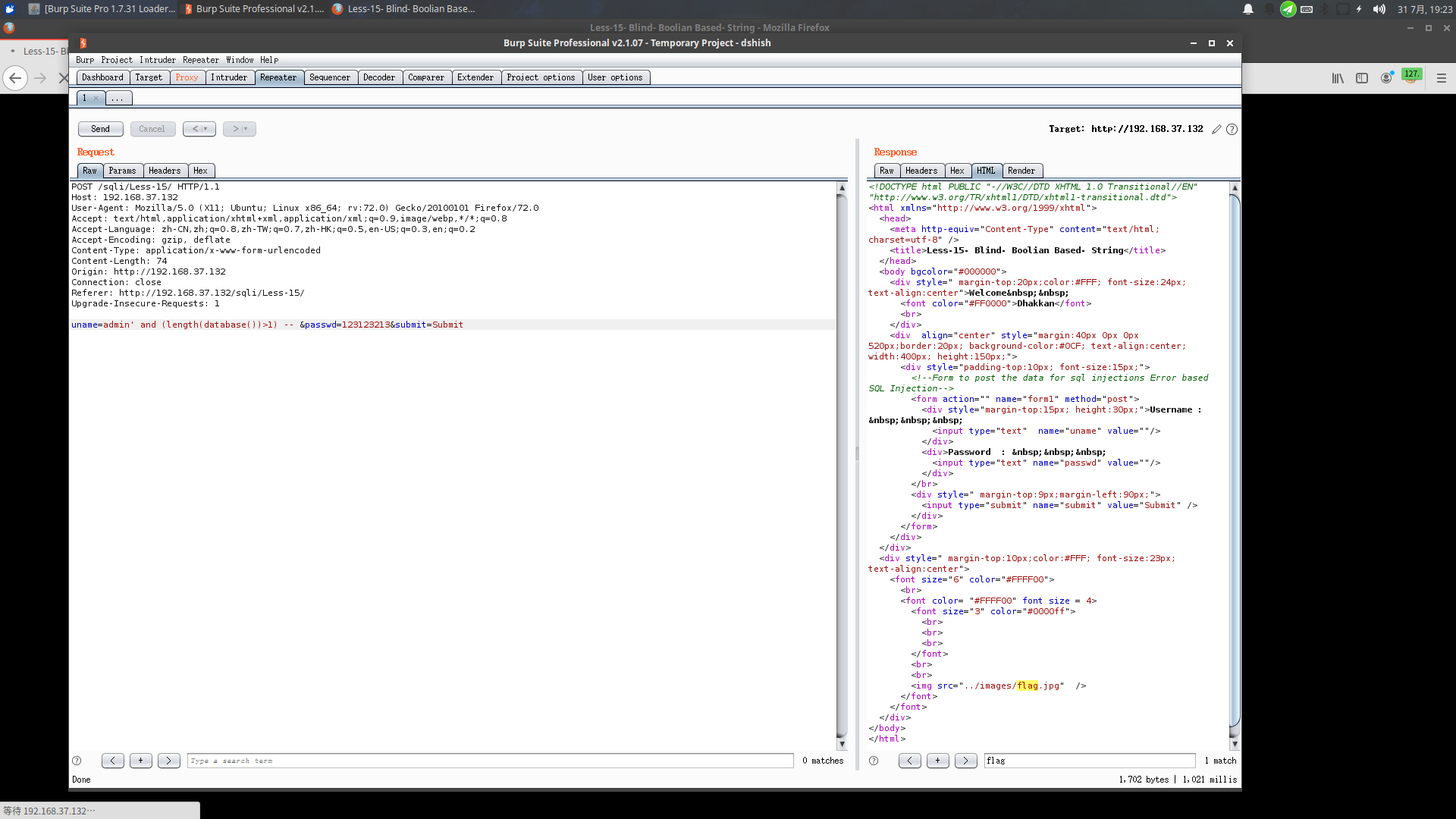The image size is (1456, 819).
Task: Click the plus button beside request search
Action: coord(140,761)
